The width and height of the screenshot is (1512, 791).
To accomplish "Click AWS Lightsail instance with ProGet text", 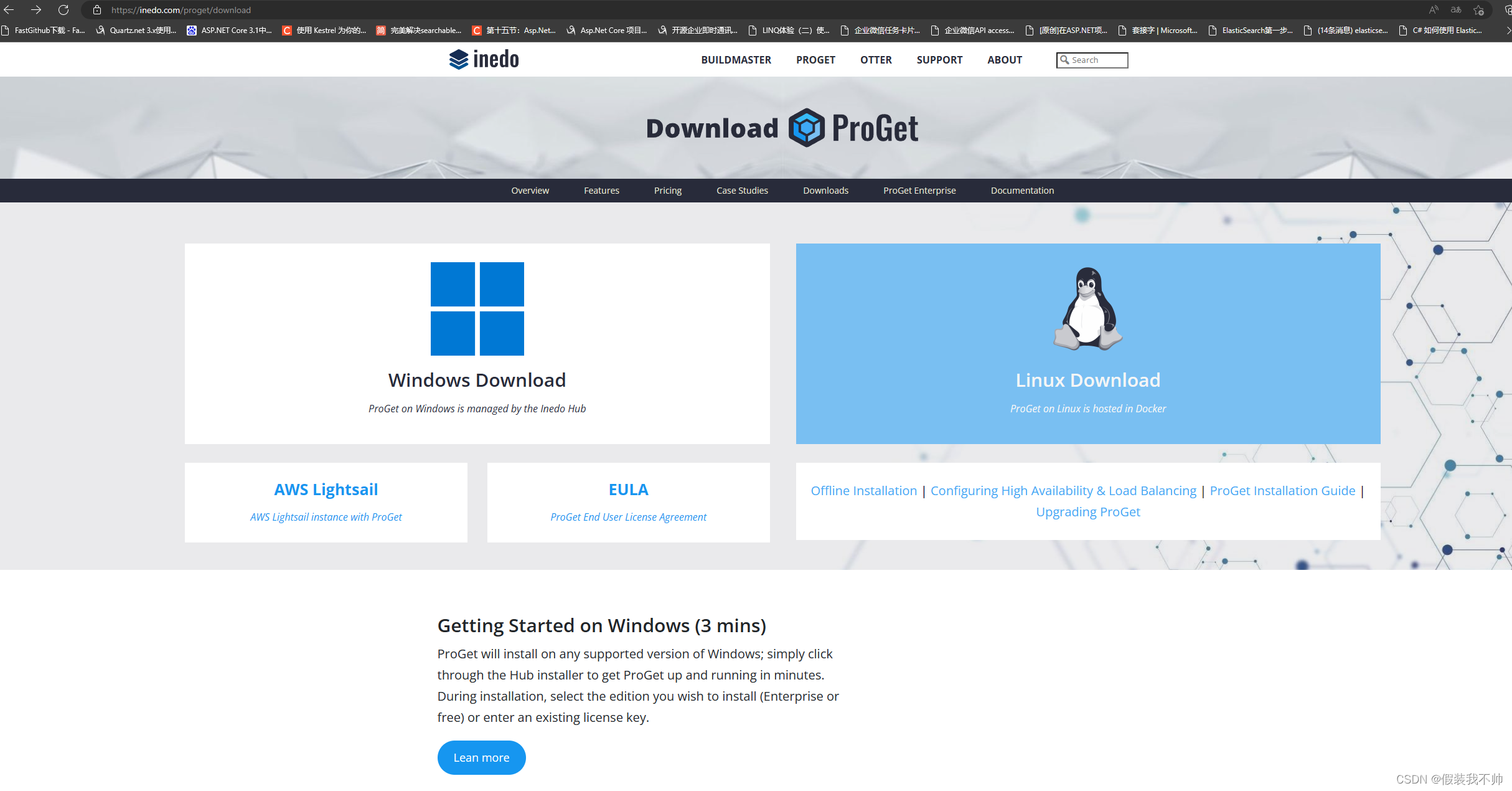I will (326, 517).
